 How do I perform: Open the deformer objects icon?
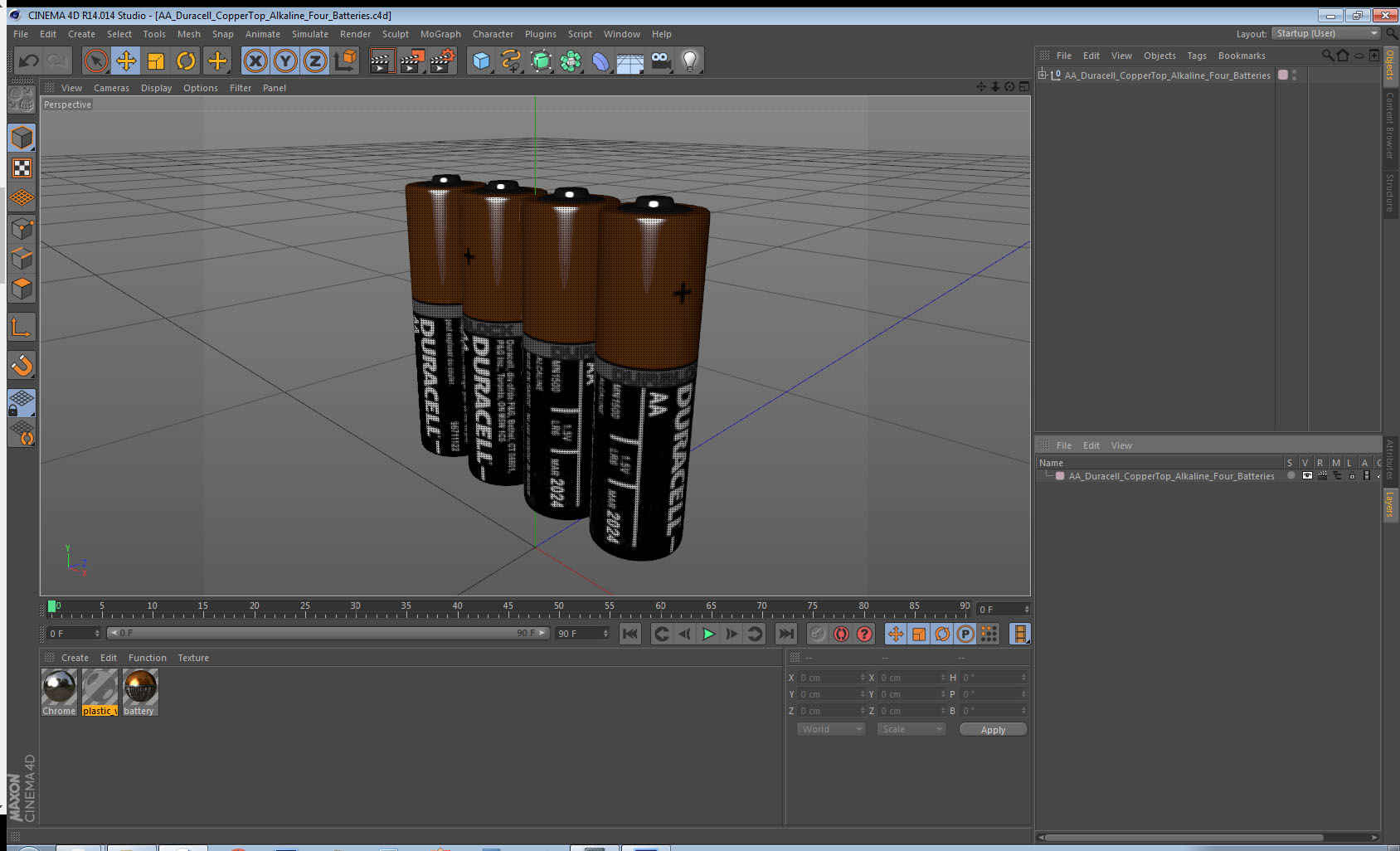point(600,61)
